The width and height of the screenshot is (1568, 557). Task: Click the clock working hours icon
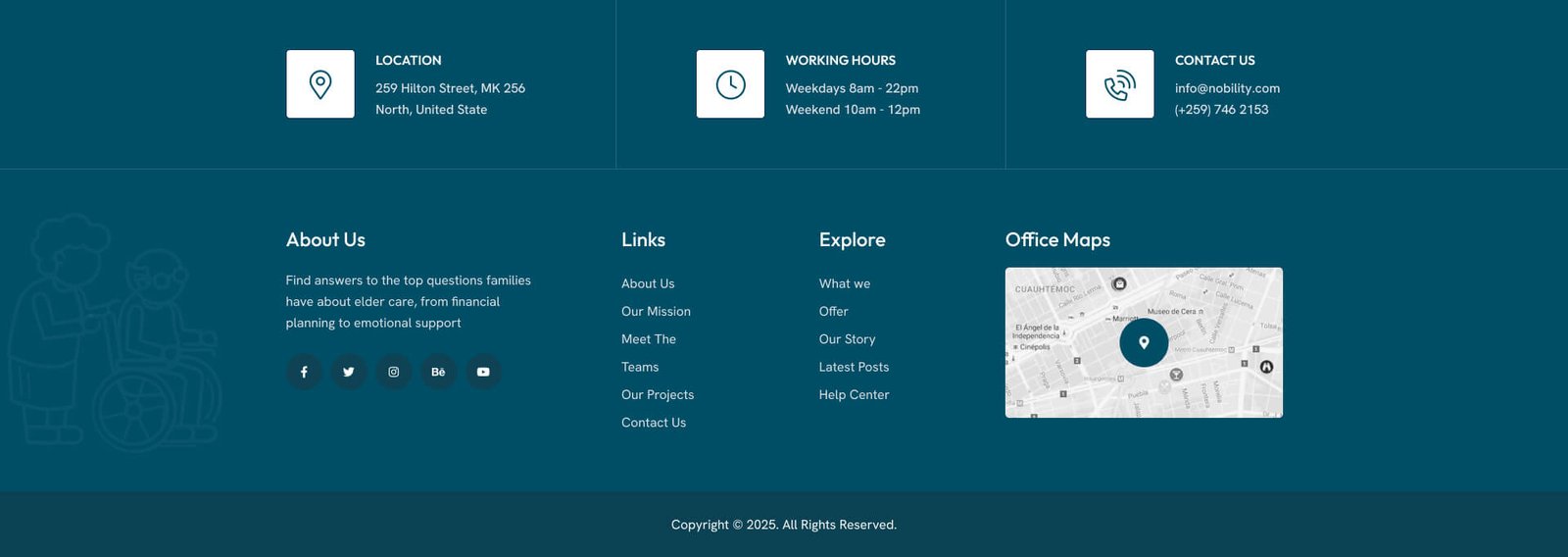pos(730,84)
